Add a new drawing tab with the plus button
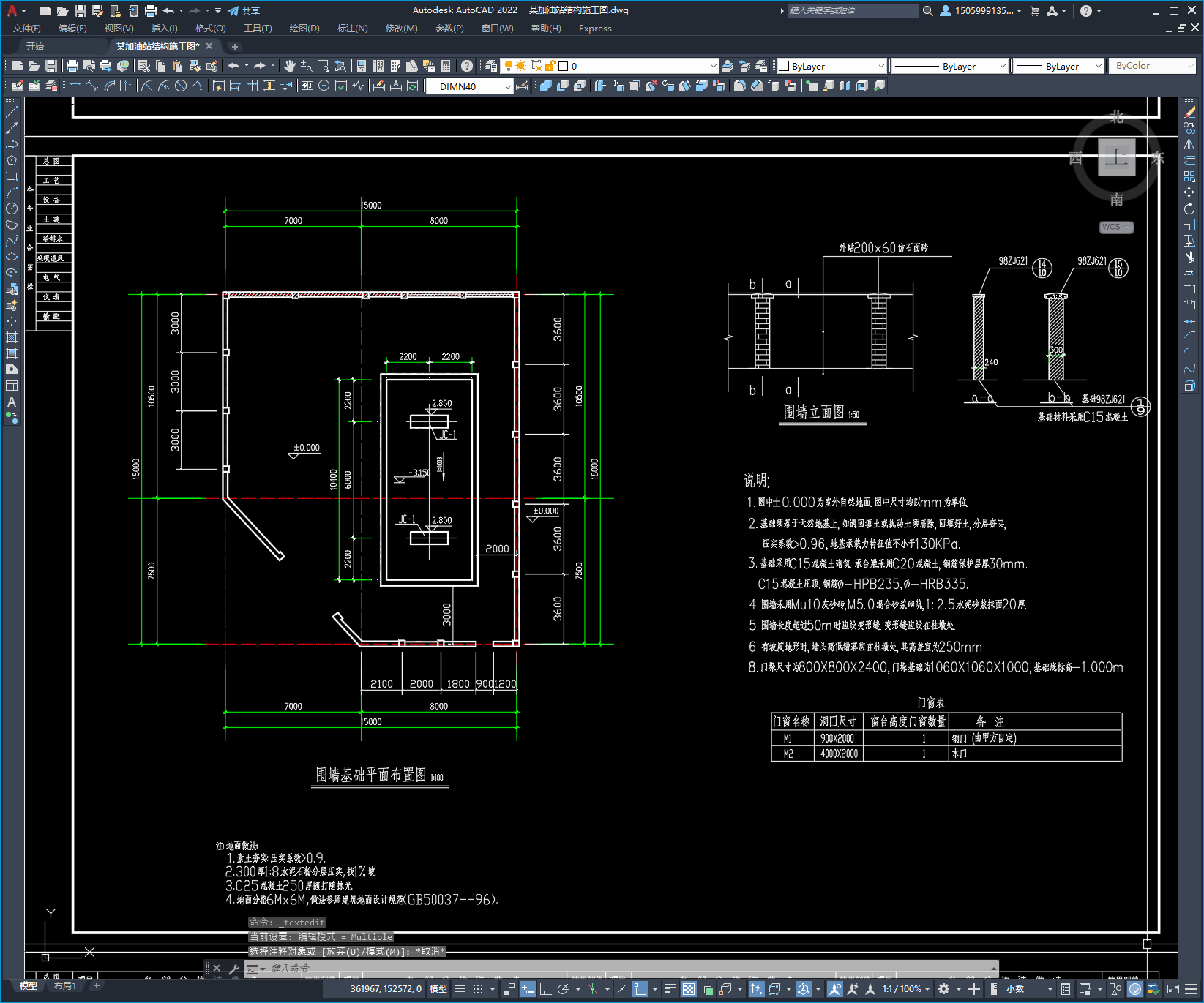Screen dimensions: 1204x1003 click(235, 47)
